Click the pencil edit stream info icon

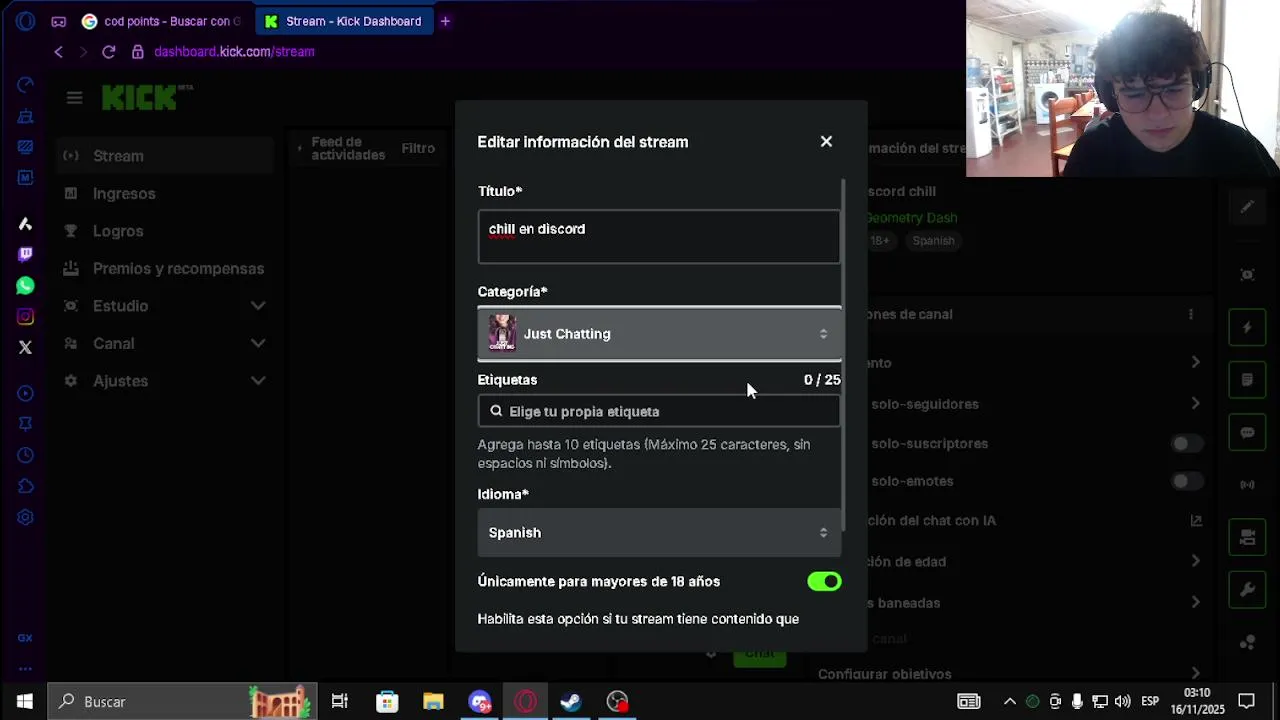click(x=1247, y=207)
